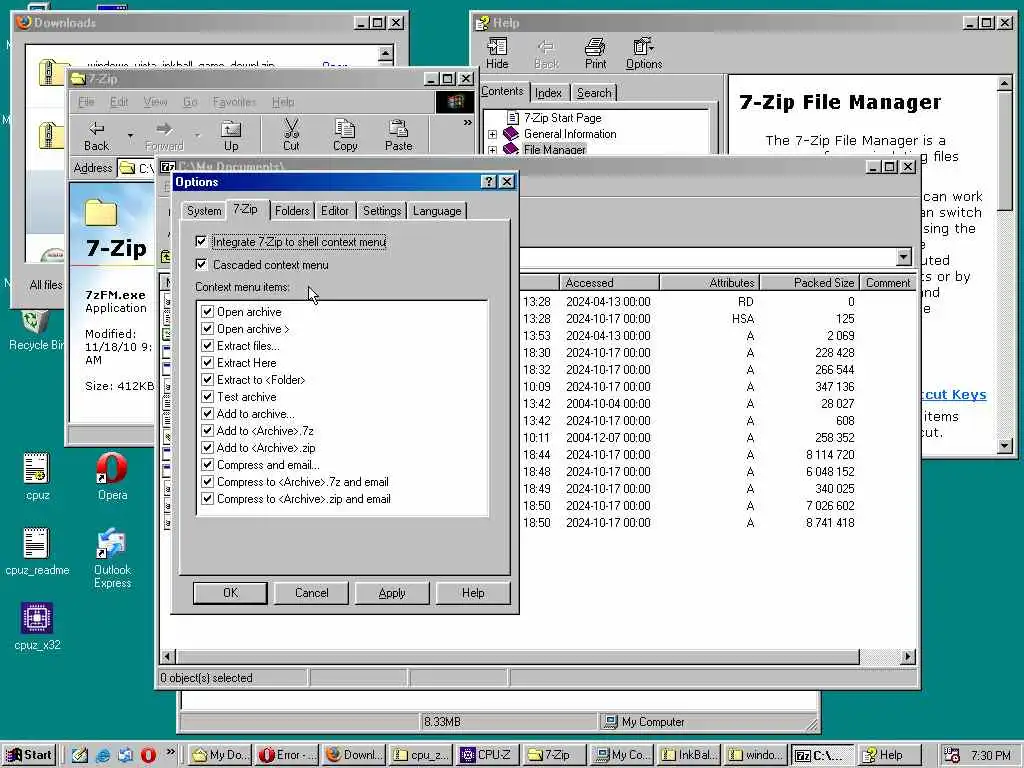The width and height of the screenshot is (1024, 768).
Task: Open the InkBal... taskbar button
Action: click(x=688, y=755)
